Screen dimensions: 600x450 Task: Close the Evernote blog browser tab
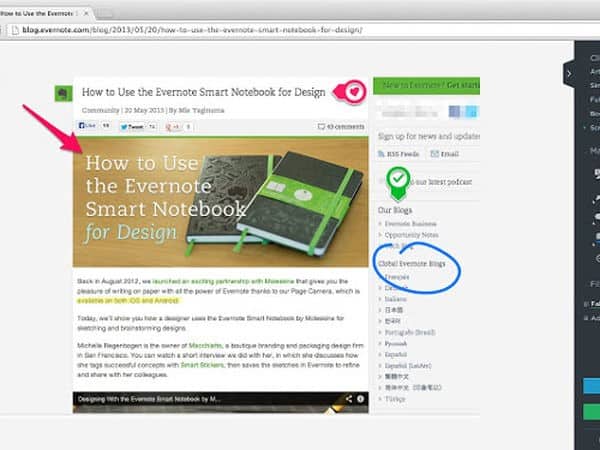coord(86,13)
